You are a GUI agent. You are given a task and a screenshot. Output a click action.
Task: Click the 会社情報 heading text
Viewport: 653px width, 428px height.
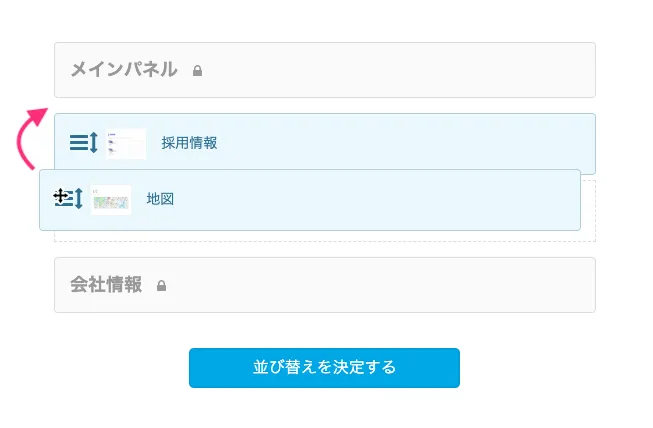point(106,285)
